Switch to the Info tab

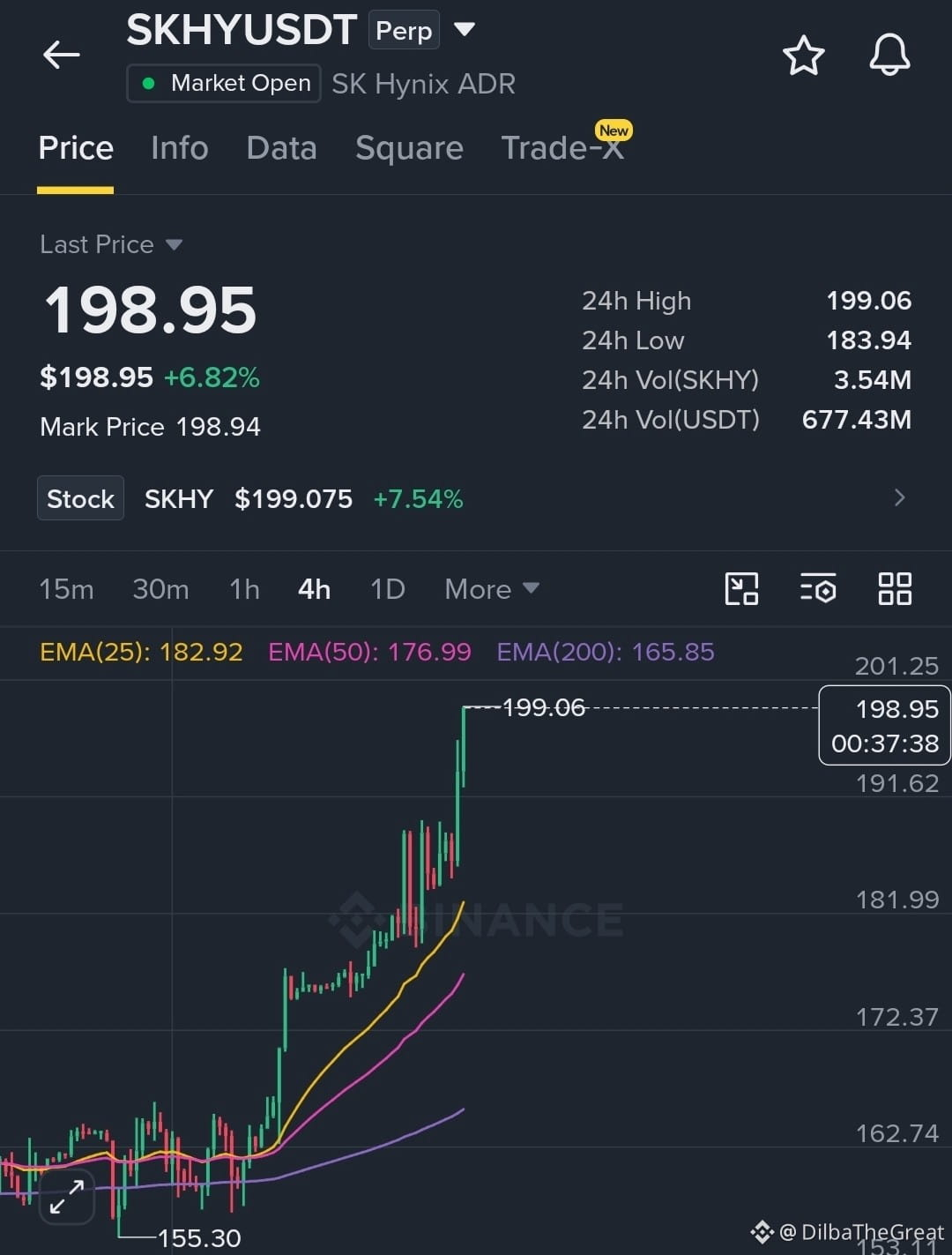(179, 148)
